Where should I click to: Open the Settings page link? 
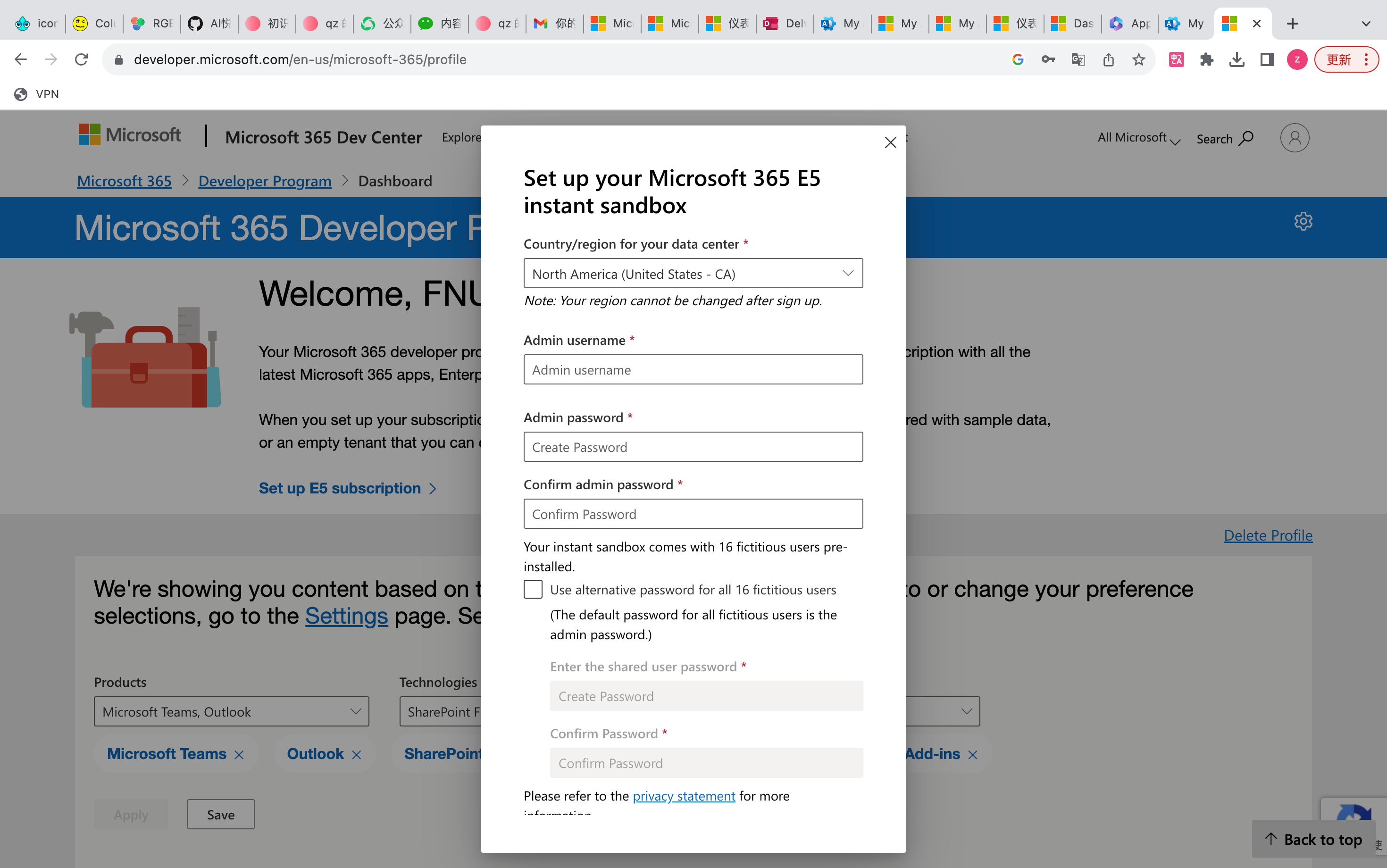[346, 616]
